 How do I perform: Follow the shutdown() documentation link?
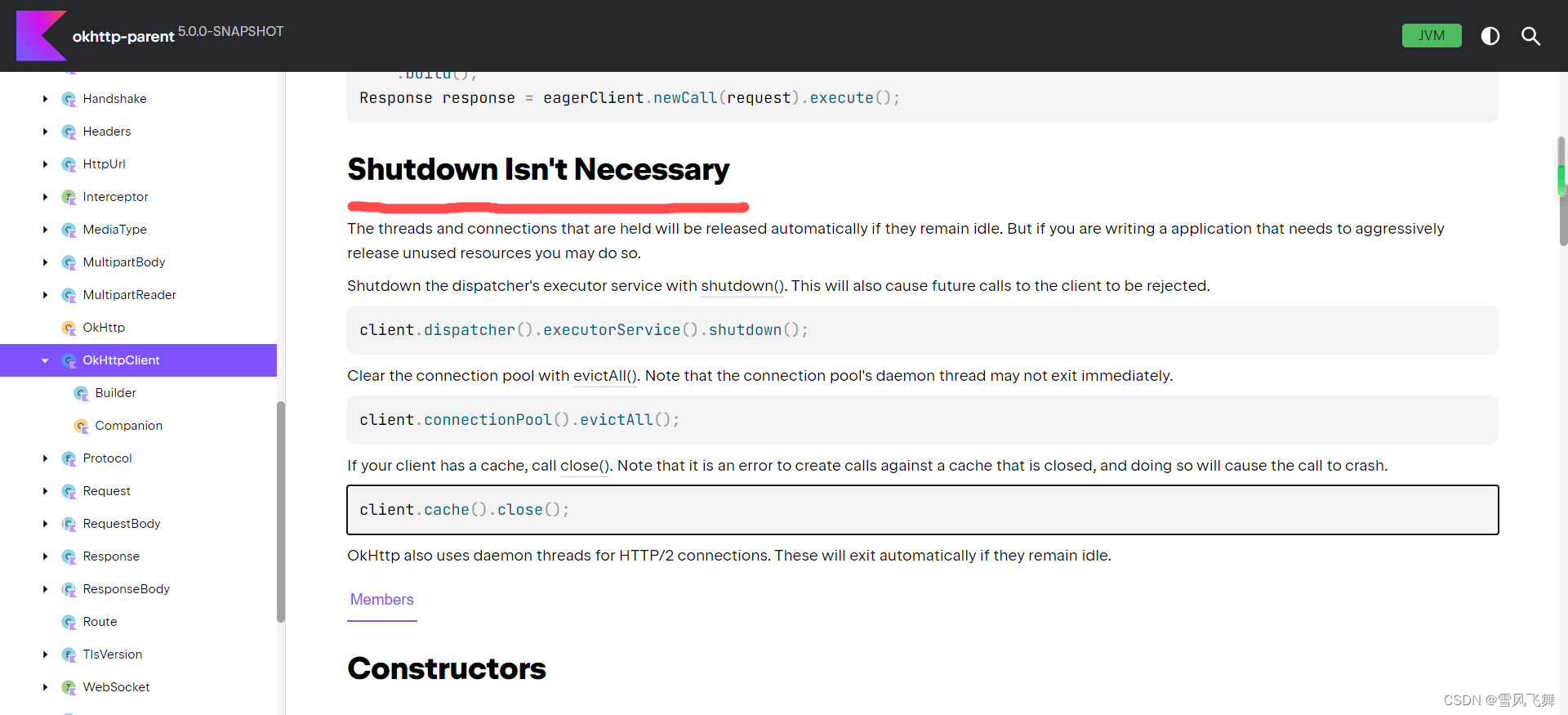[742, 286]
